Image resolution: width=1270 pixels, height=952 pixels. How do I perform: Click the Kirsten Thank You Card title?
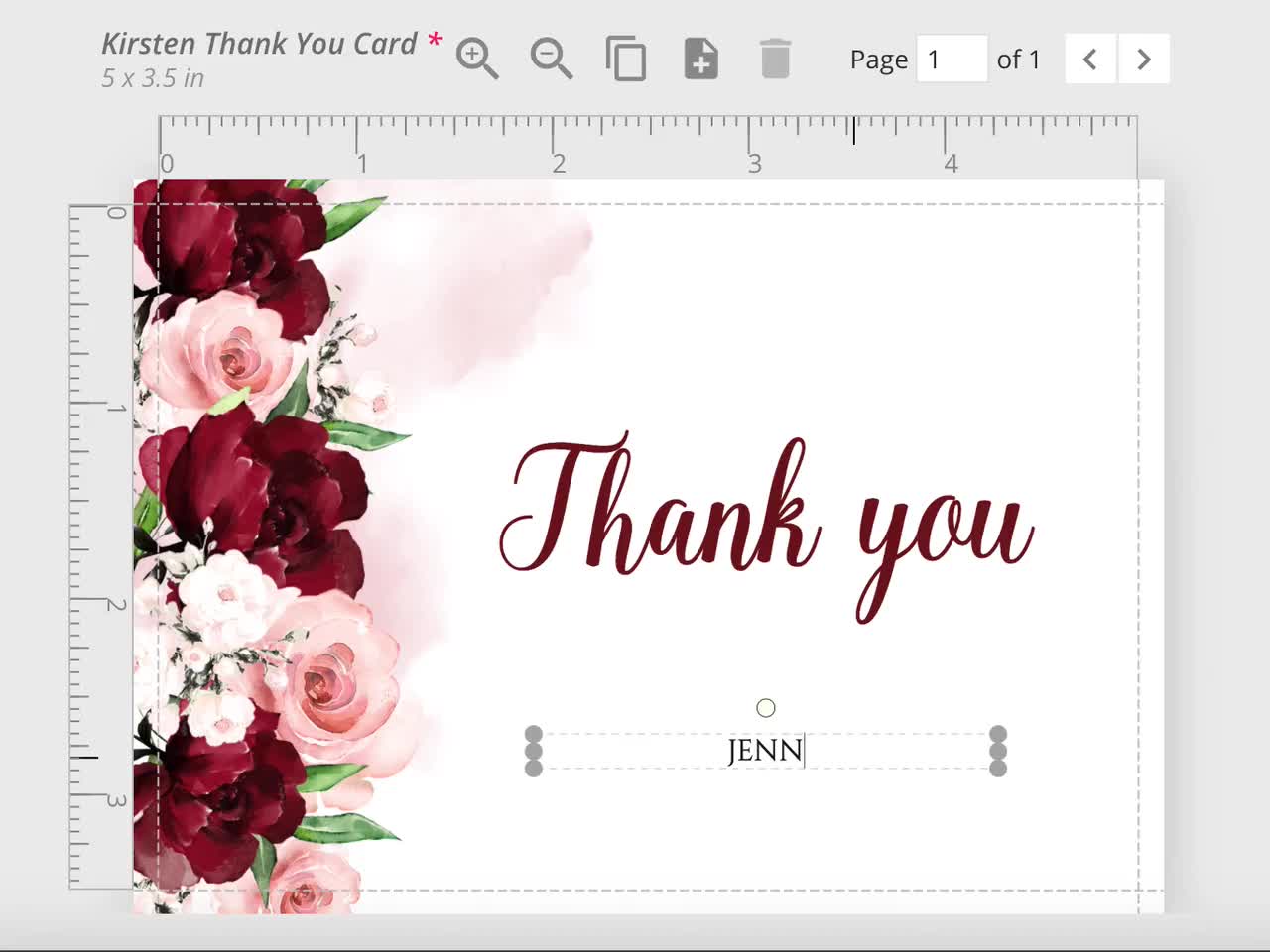pos(259,44)
